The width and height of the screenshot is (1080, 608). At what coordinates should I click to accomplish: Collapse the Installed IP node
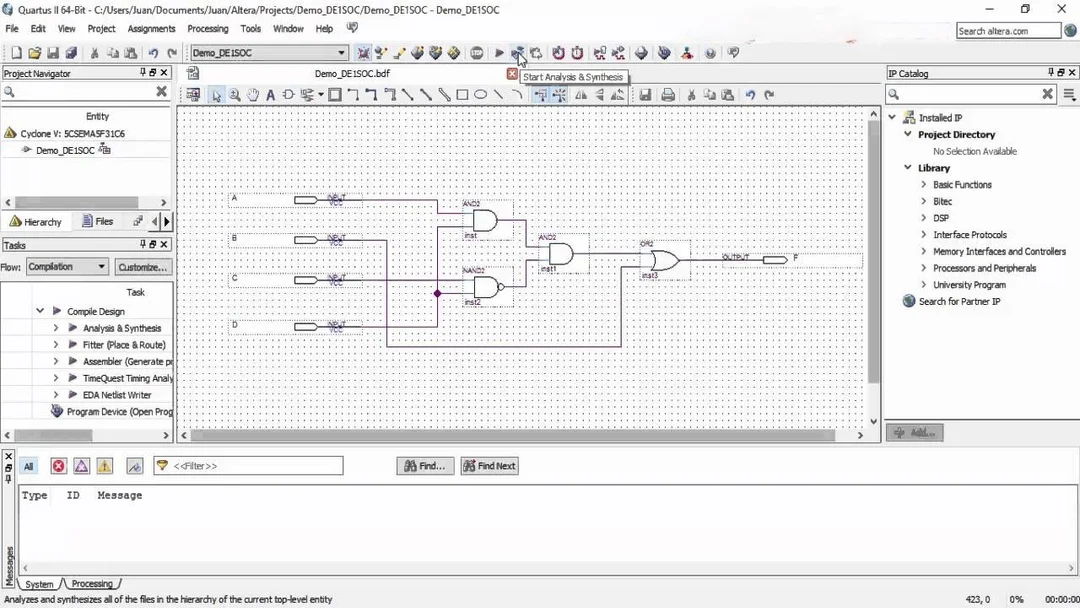click(892, 118)
